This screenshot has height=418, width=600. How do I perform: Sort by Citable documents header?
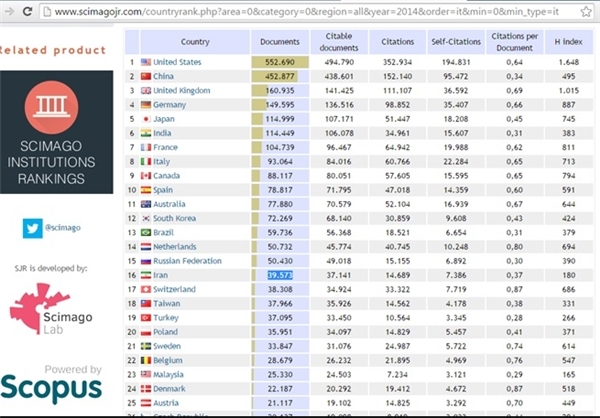click(x=339, y=42)
